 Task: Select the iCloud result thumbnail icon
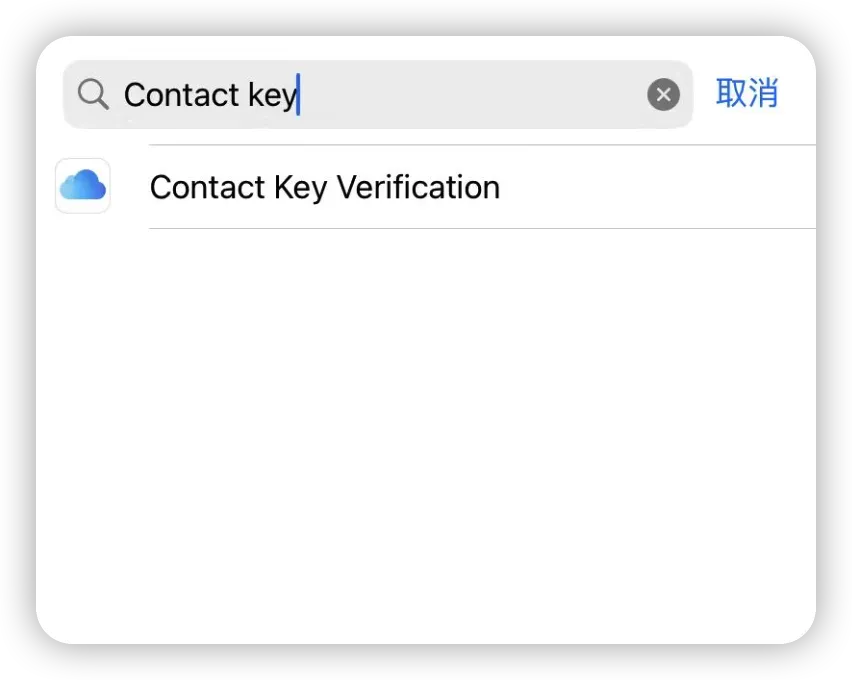coord(83,186)
